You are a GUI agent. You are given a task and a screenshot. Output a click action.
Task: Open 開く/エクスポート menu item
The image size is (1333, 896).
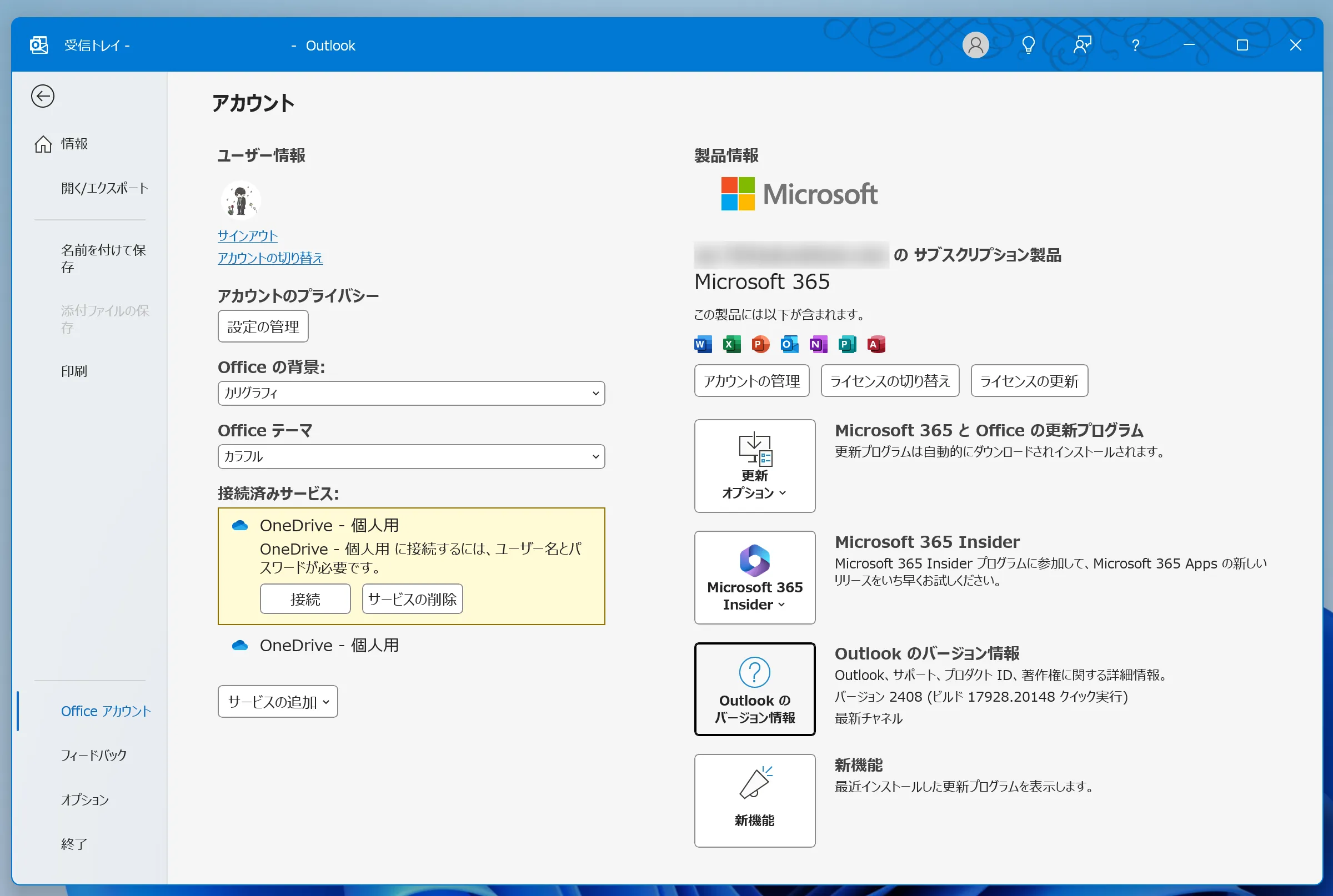pyautogui.click(x=89, y=188)
